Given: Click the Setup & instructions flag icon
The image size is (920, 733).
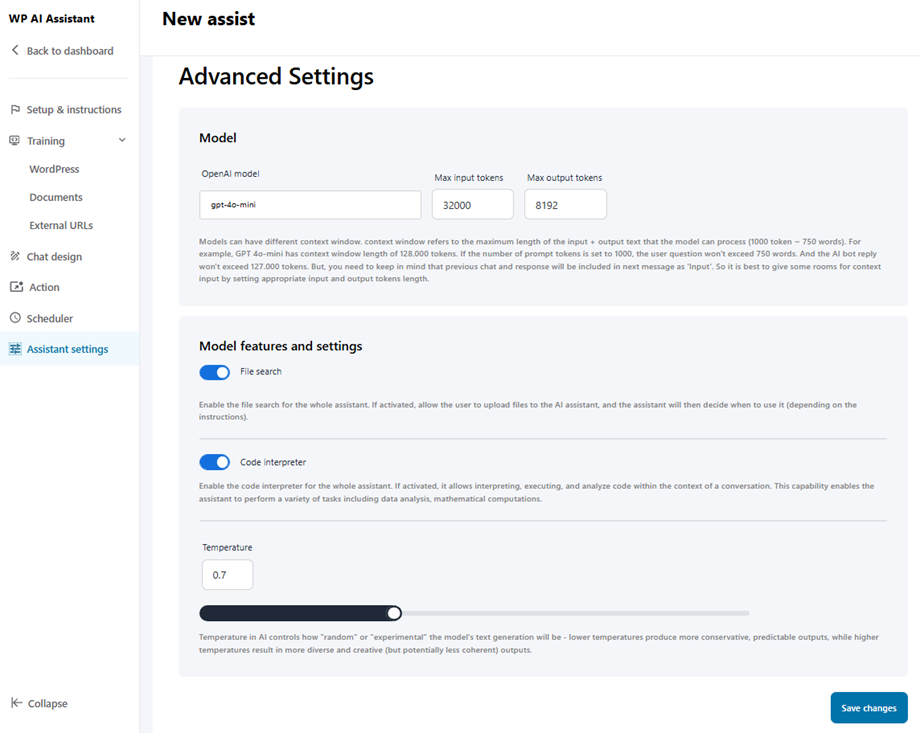Looking at the screenshot, I should coord(15,110).
